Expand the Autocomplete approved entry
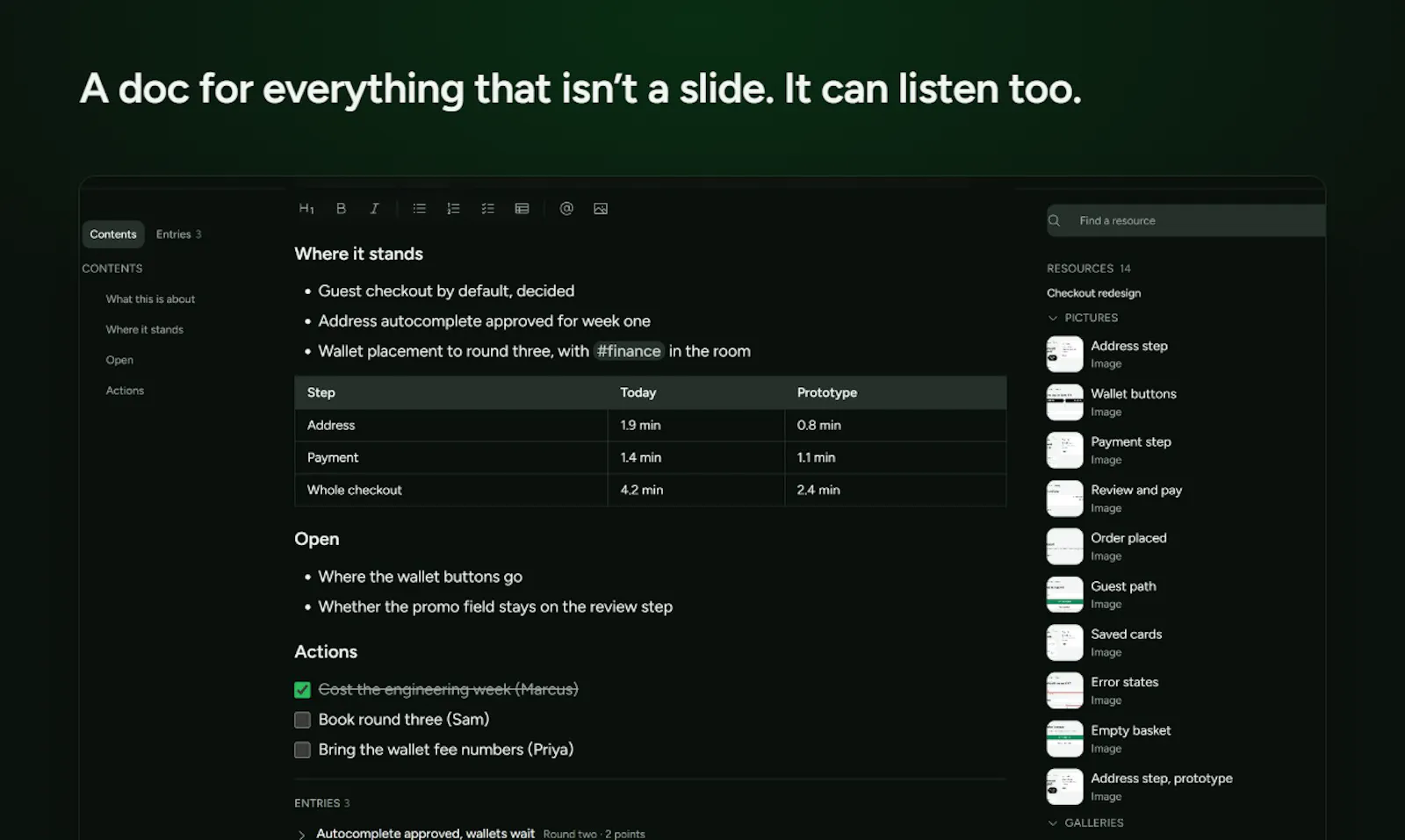Screen dimensions: 1405x840 click(x=301, y=835)
